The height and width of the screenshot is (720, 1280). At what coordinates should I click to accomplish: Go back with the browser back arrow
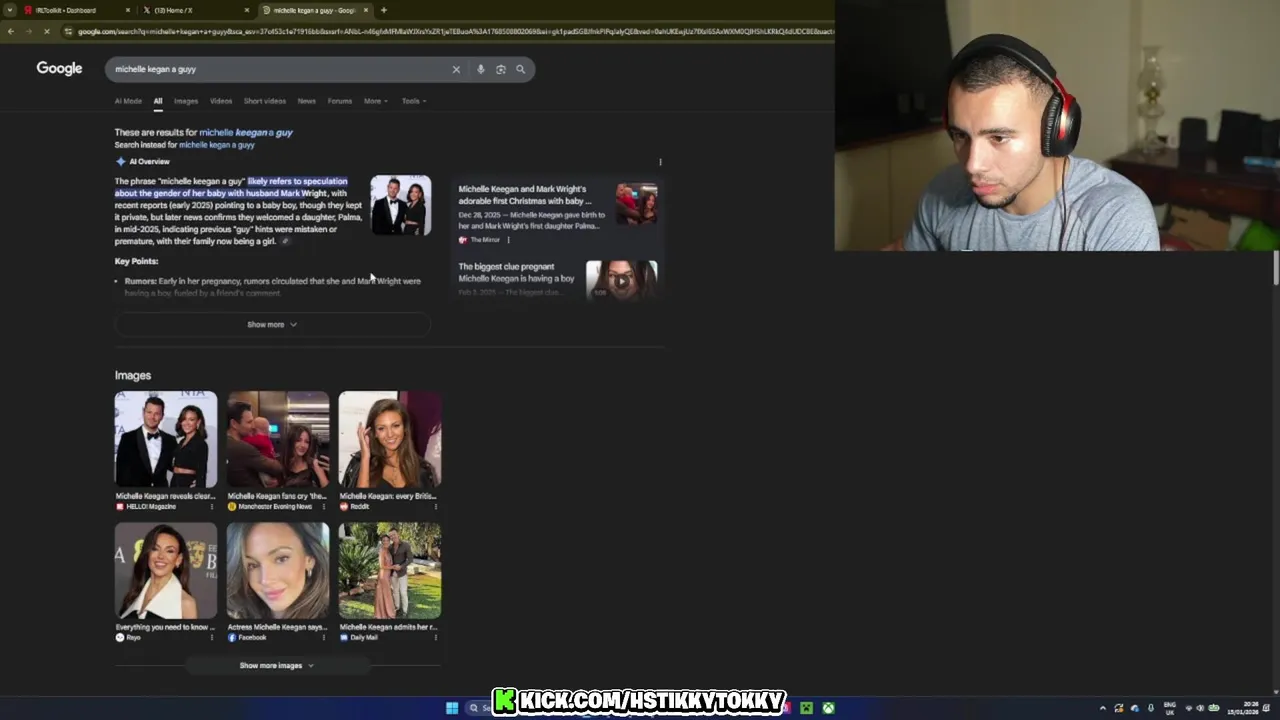pyautogui.click(x=10, y=31)
